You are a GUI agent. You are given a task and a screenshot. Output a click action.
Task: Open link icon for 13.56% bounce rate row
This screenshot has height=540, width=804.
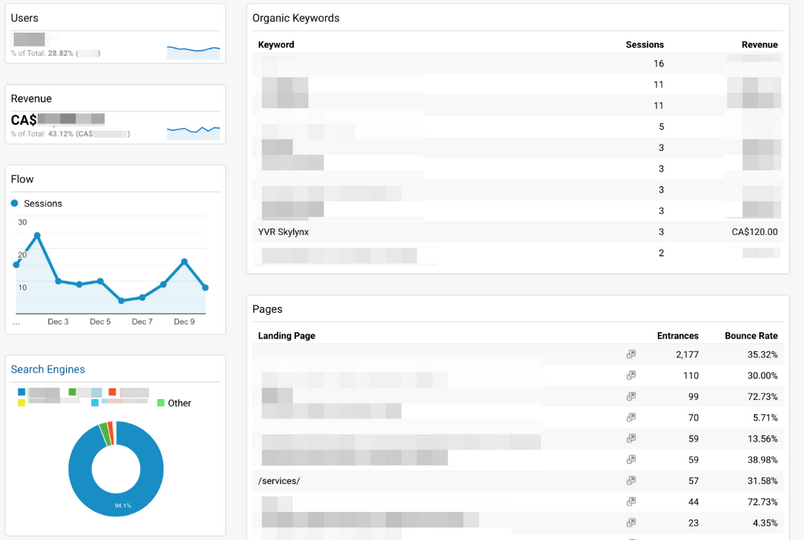pos(631,439)
